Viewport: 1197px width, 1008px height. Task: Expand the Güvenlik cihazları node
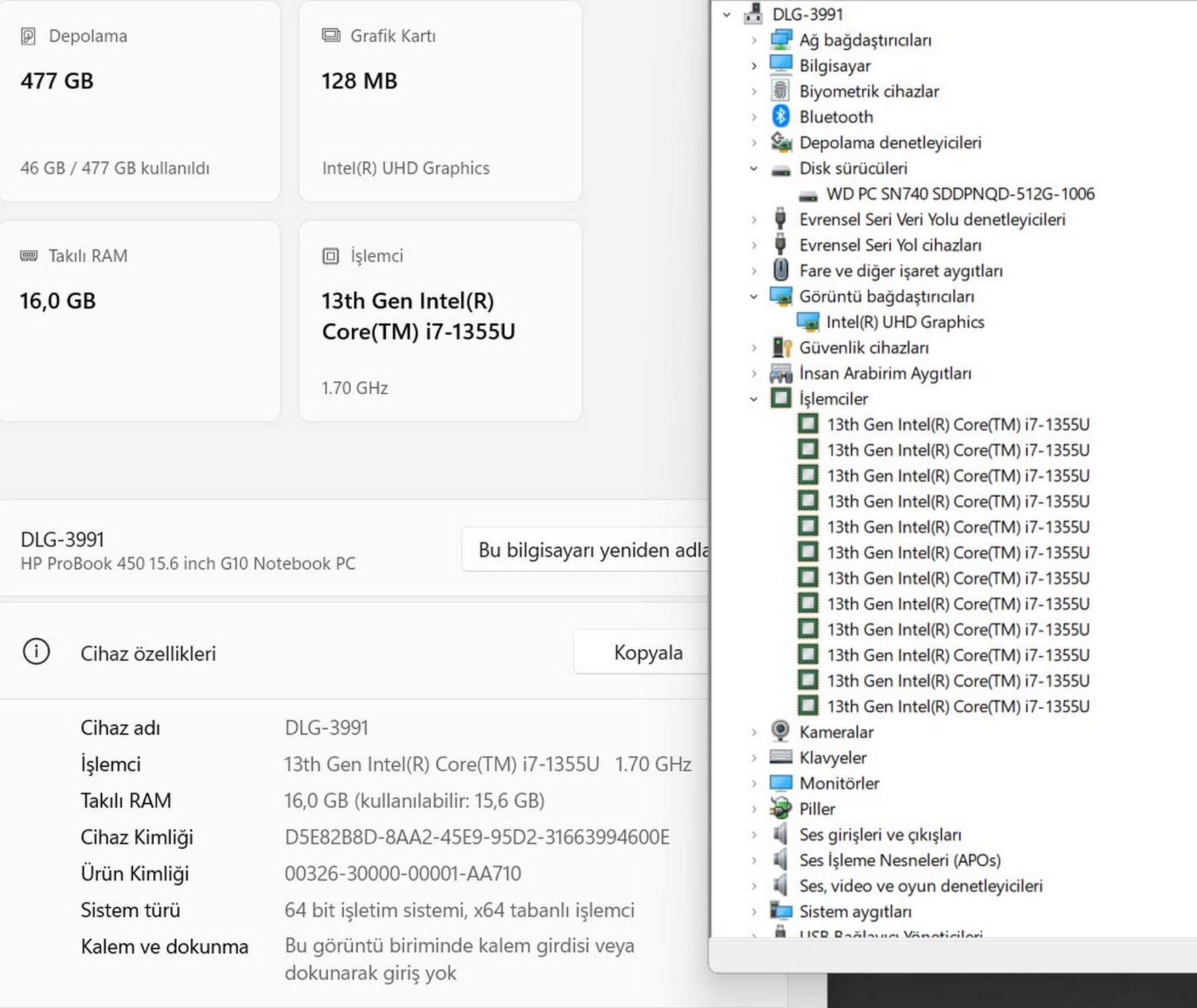pos(754,347)
